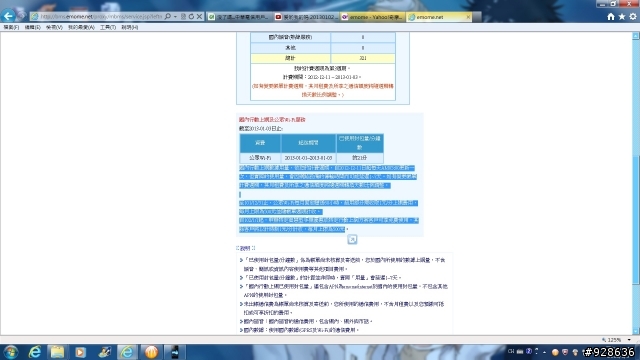Screen dimensions: 640x360
Task: Refresh the page with reload icon
Action: (191, 16)
